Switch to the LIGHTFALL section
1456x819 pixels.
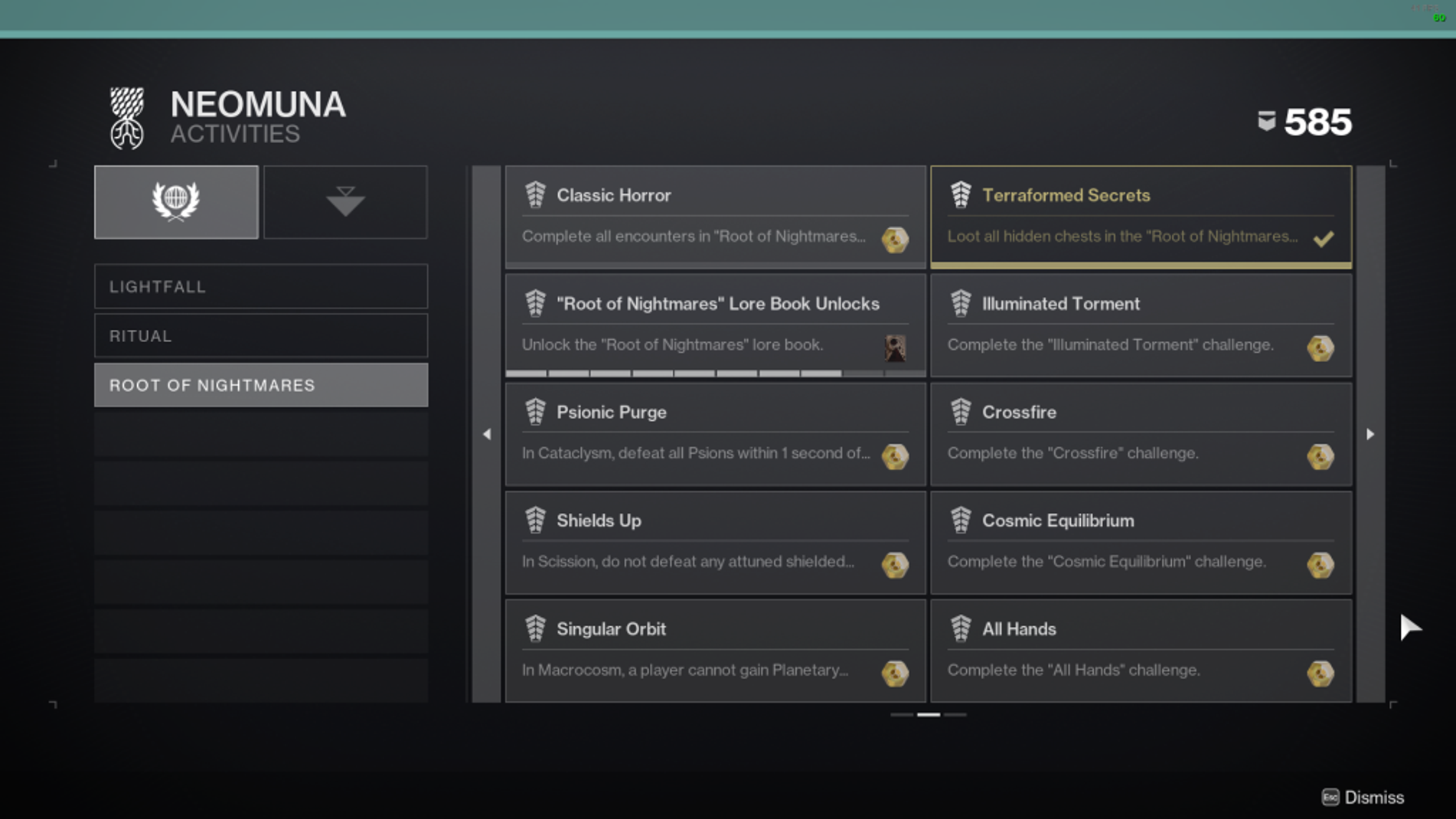[x=260, y=286]
